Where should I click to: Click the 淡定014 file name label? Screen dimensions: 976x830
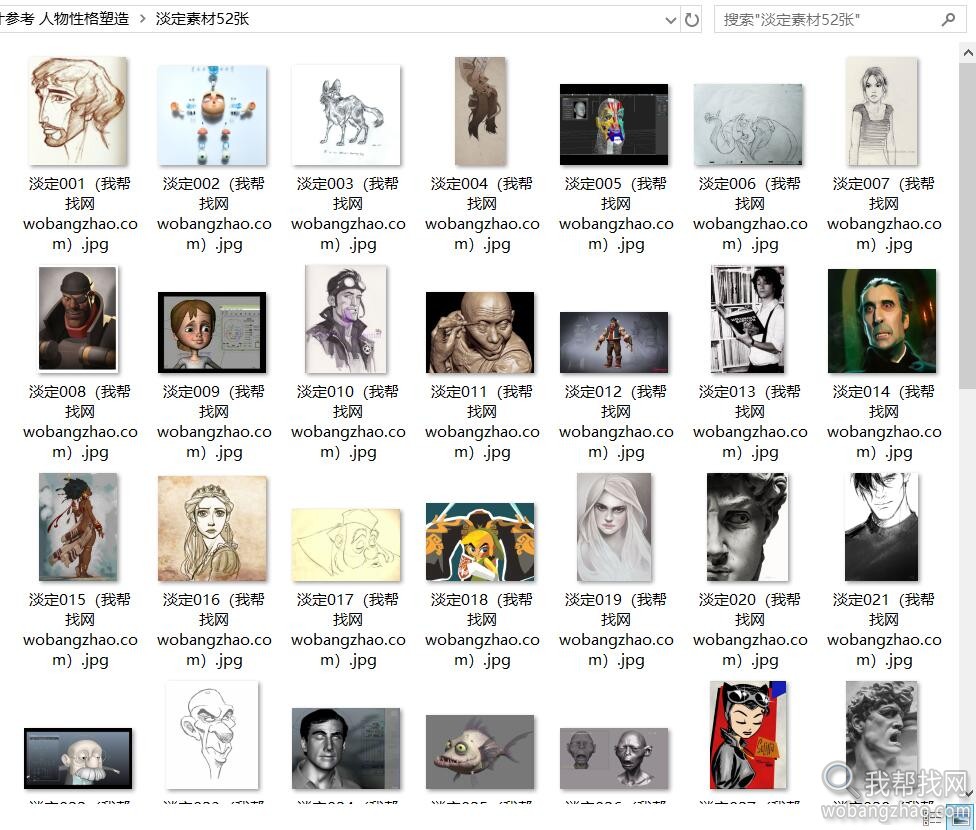point(884,422)
